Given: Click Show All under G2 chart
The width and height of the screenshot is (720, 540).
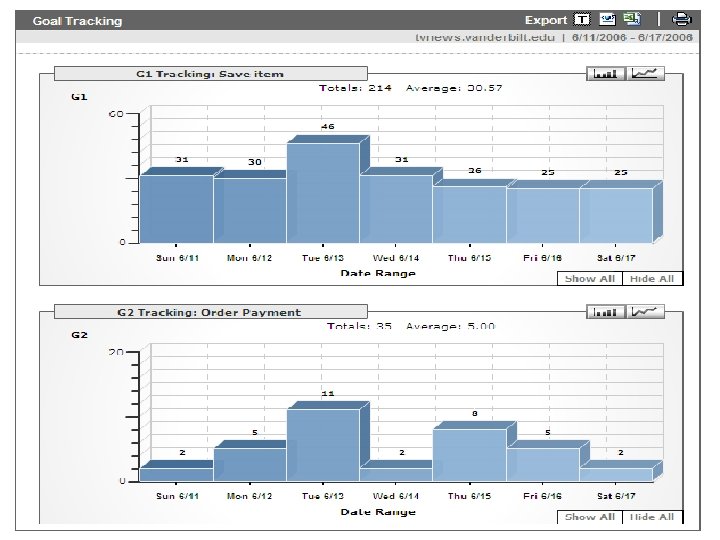Looking at the screenshot, I should click(590, 517).
